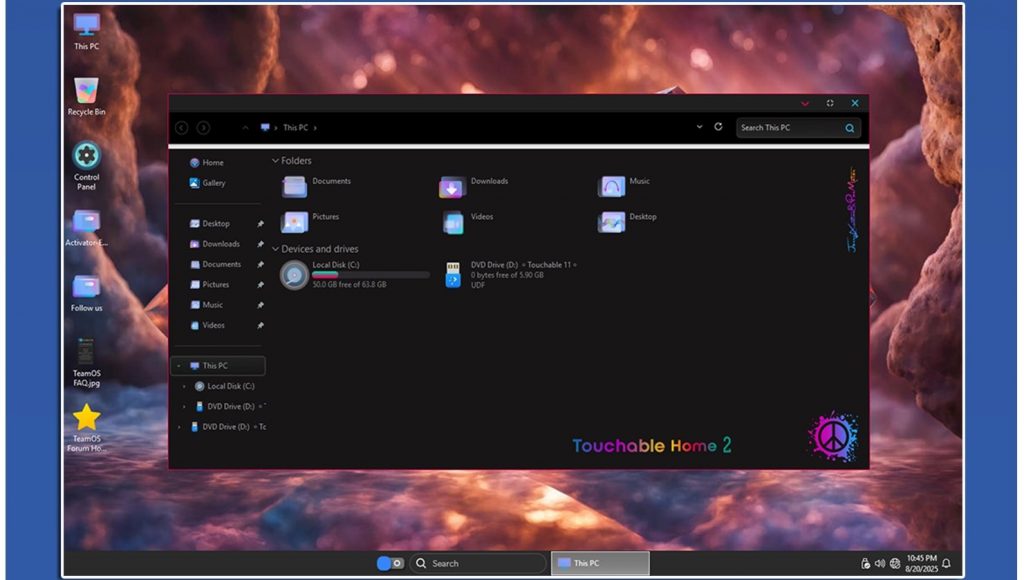
Task: Select the Pictures folder in main pane
Action: pos(310,222)
